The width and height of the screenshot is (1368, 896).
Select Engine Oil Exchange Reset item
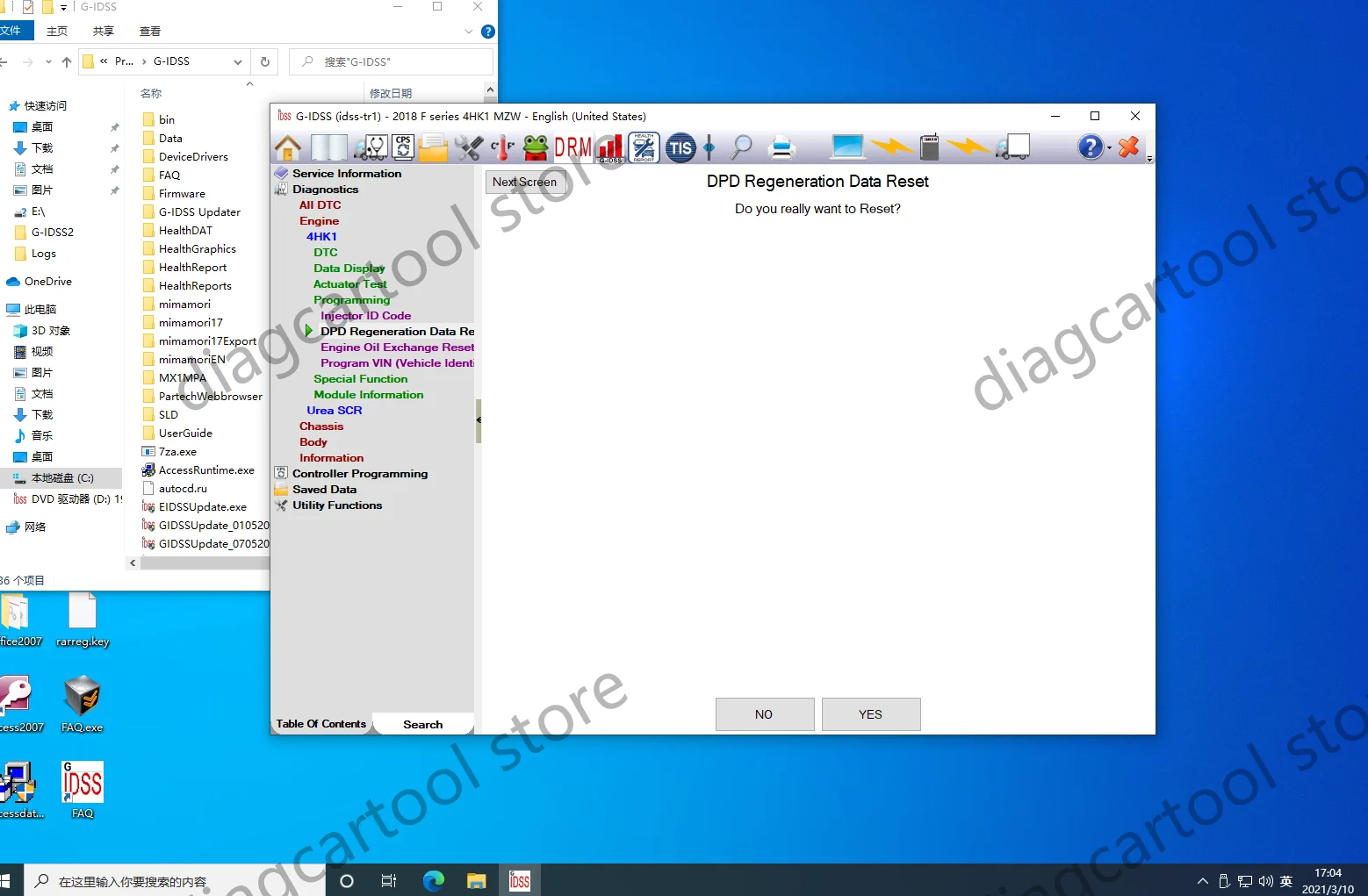tap(398, 348)
